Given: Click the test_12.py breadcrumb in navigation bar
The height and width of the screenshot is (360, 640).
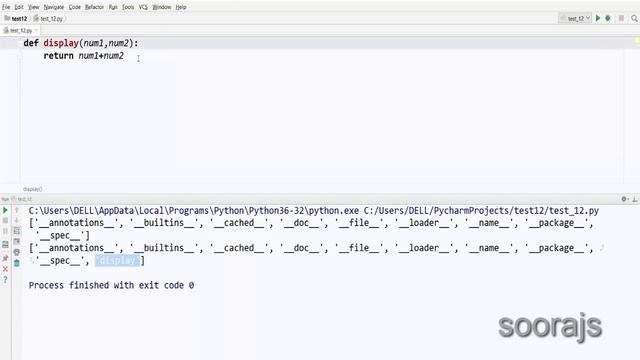Looking at the screenshot, I should pos(49,18).
